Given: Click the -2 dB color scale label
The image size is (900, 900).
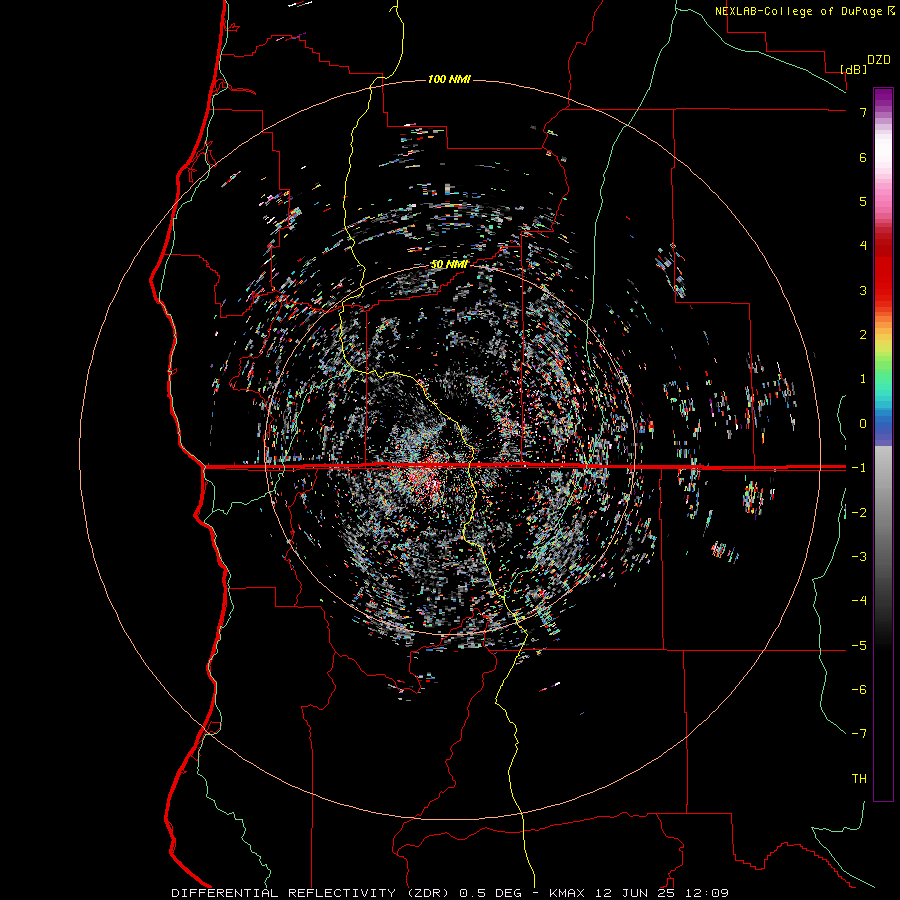Looking at the screenshot, I should [859, 513].
